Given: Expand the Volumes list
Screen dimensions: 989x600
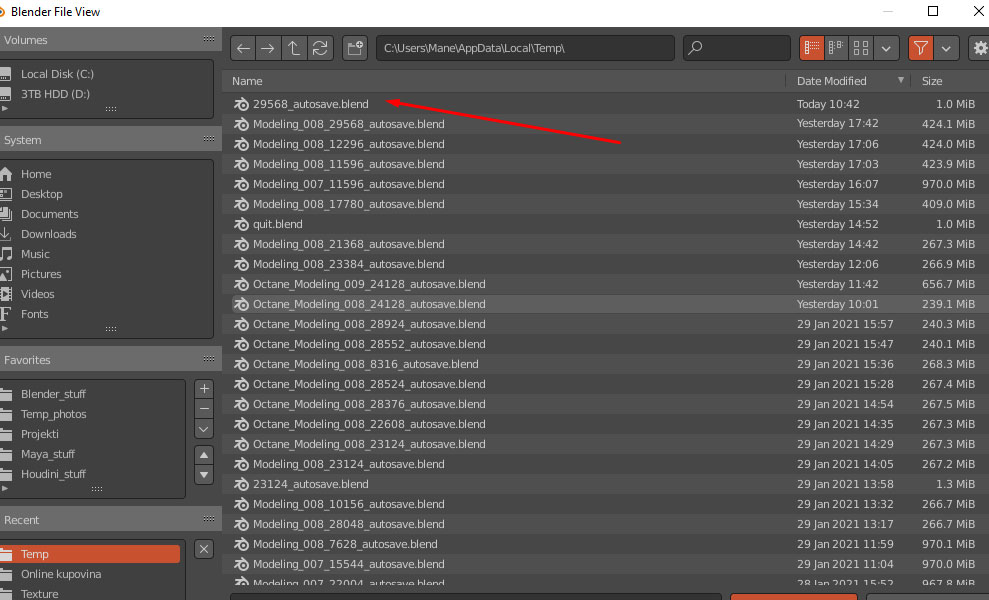Looking at the screenshot, I should point(5,109).
